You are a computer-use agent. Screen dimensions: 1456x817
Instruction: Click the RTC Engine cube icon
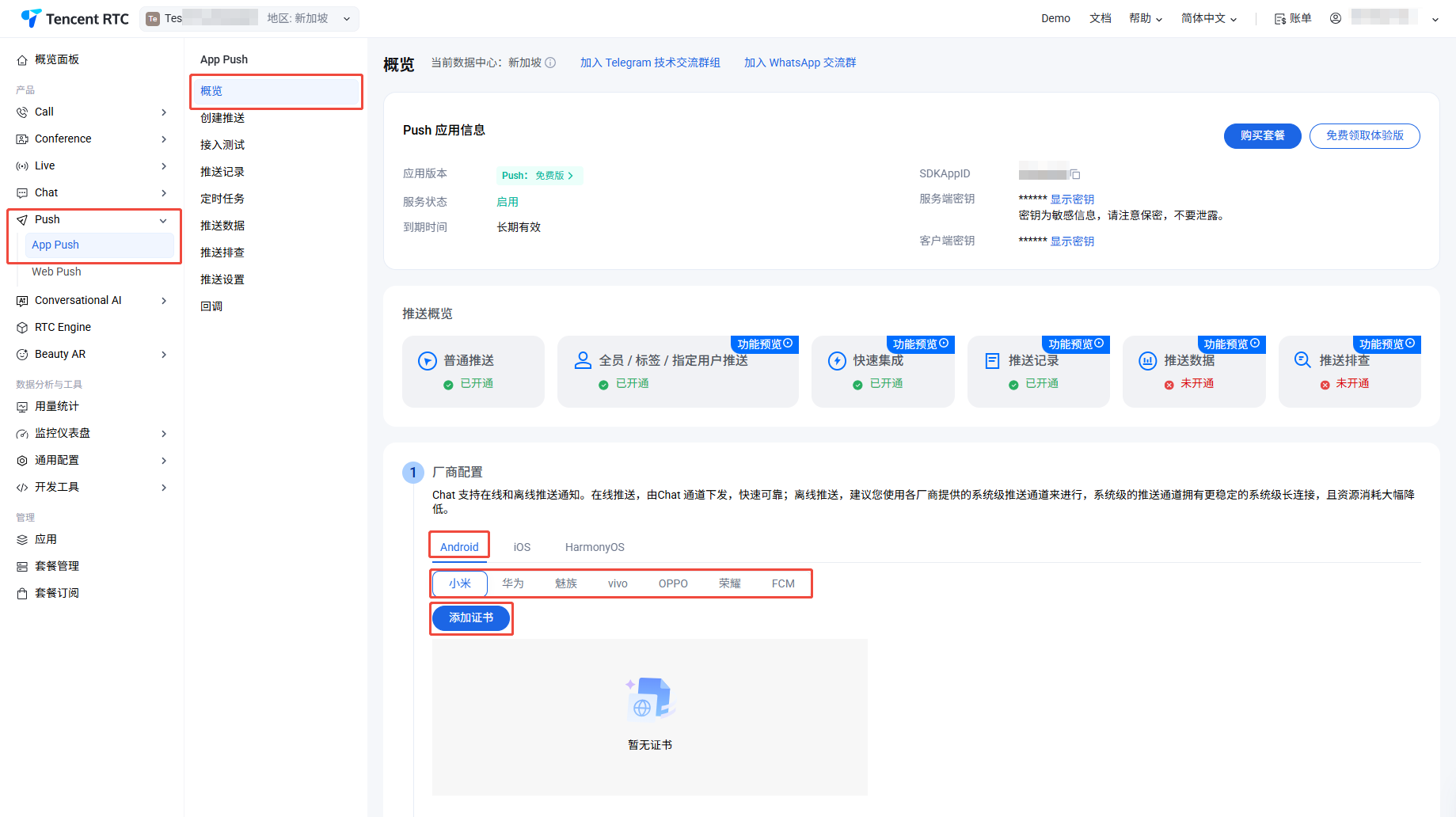(x=22, y=328)
